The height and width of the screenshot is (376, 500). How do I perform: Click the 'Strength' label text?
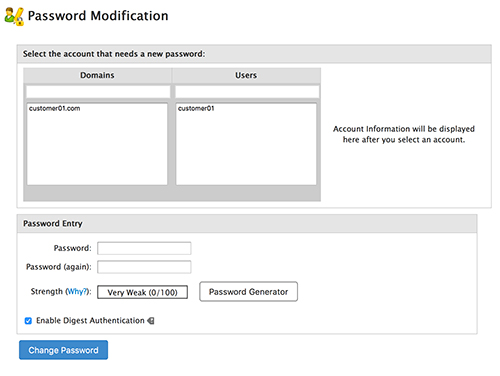point(47,291)
